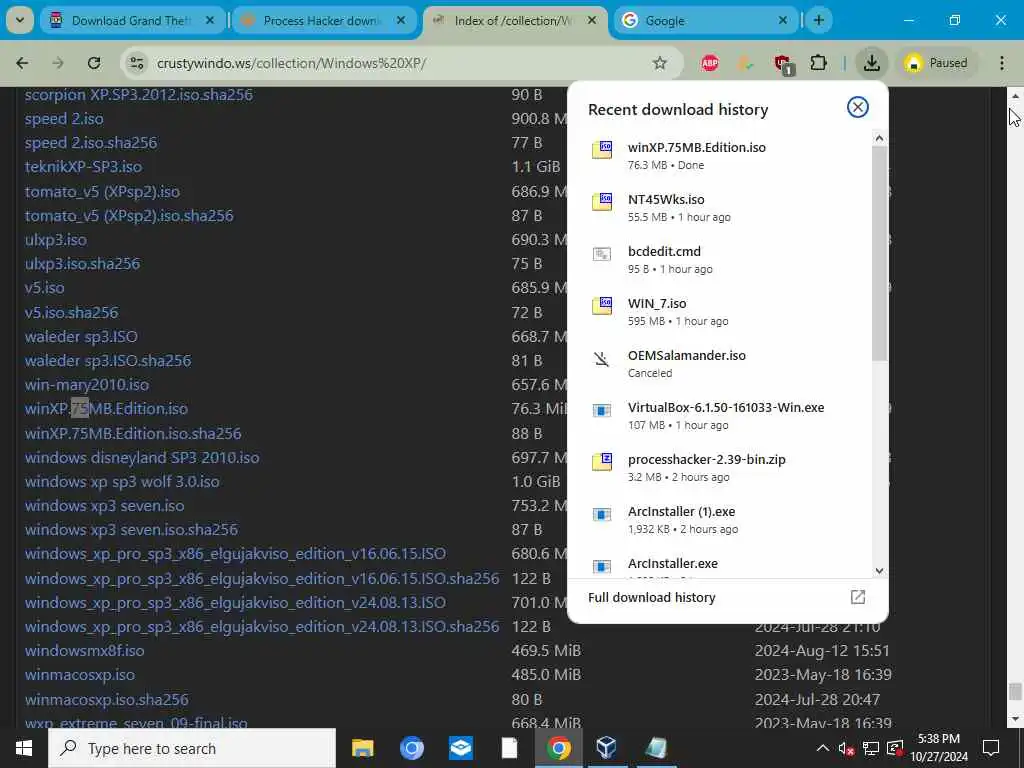Switch to the Google tab

tap(705, 21)
